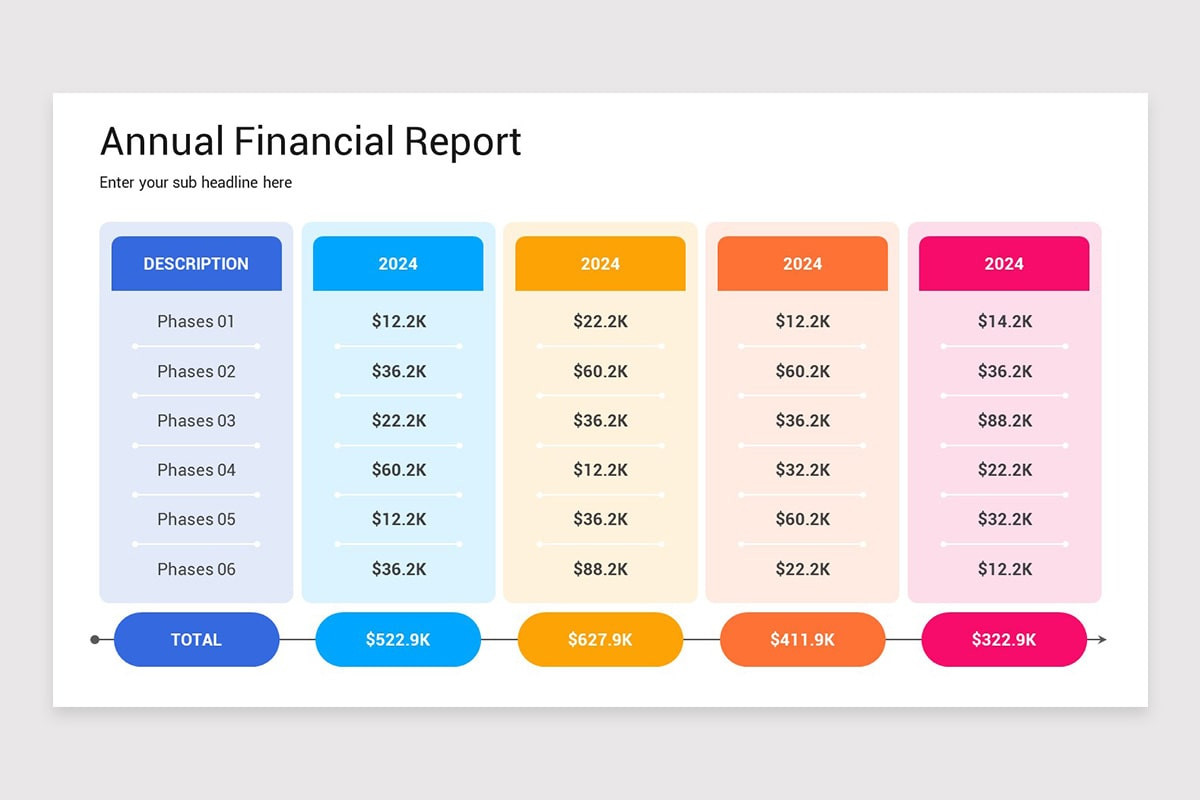Click the $14.2K value in the pink column

pyautogui.click(x=1005, y=321)
